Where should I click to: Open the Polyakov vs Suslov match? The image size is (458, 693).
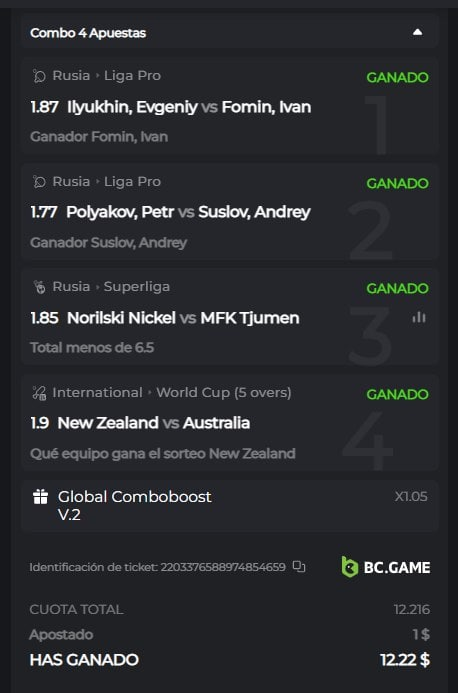tap(188, 212)
